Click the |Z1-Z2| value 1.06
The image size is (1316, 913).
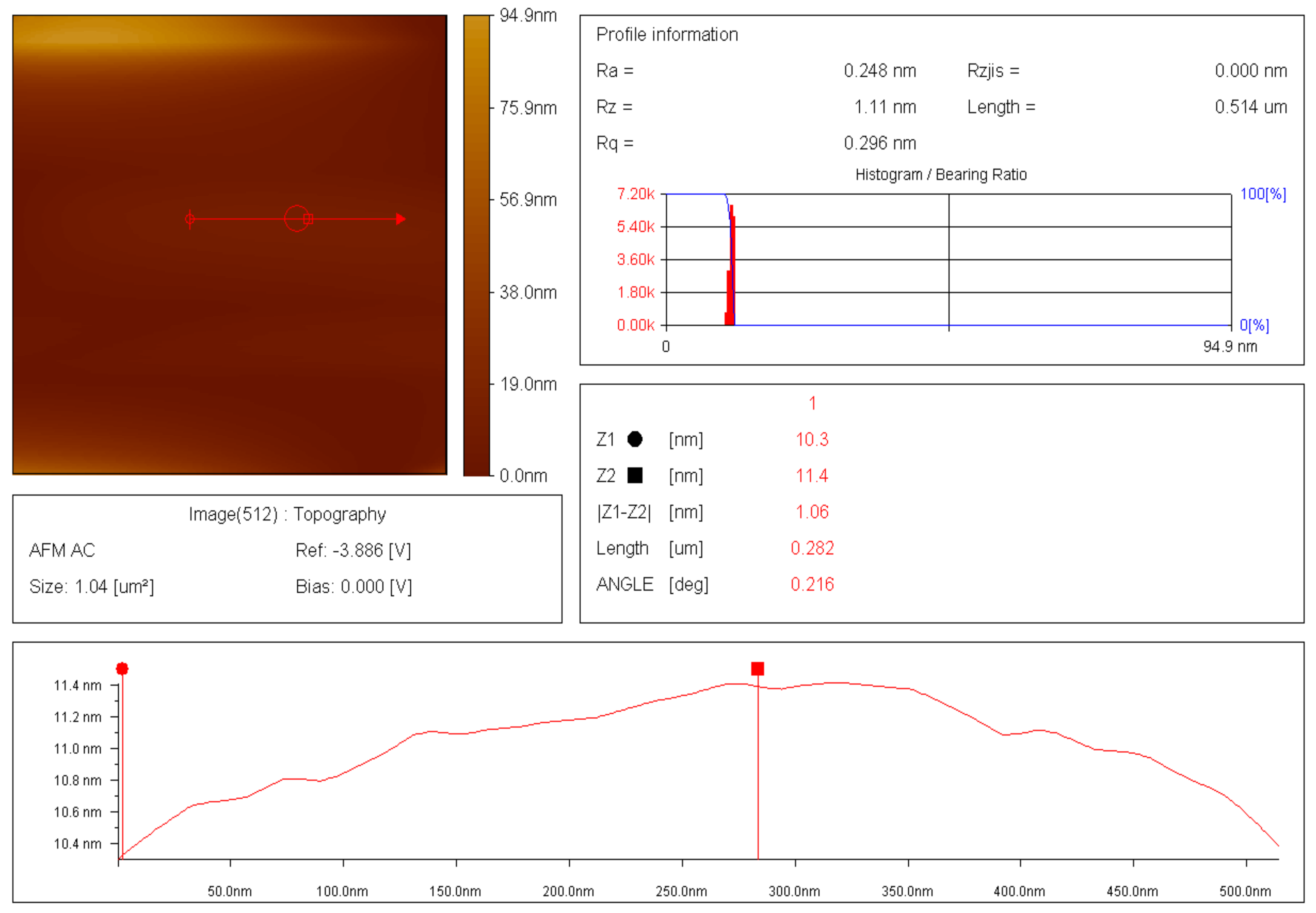coord(812,512)
